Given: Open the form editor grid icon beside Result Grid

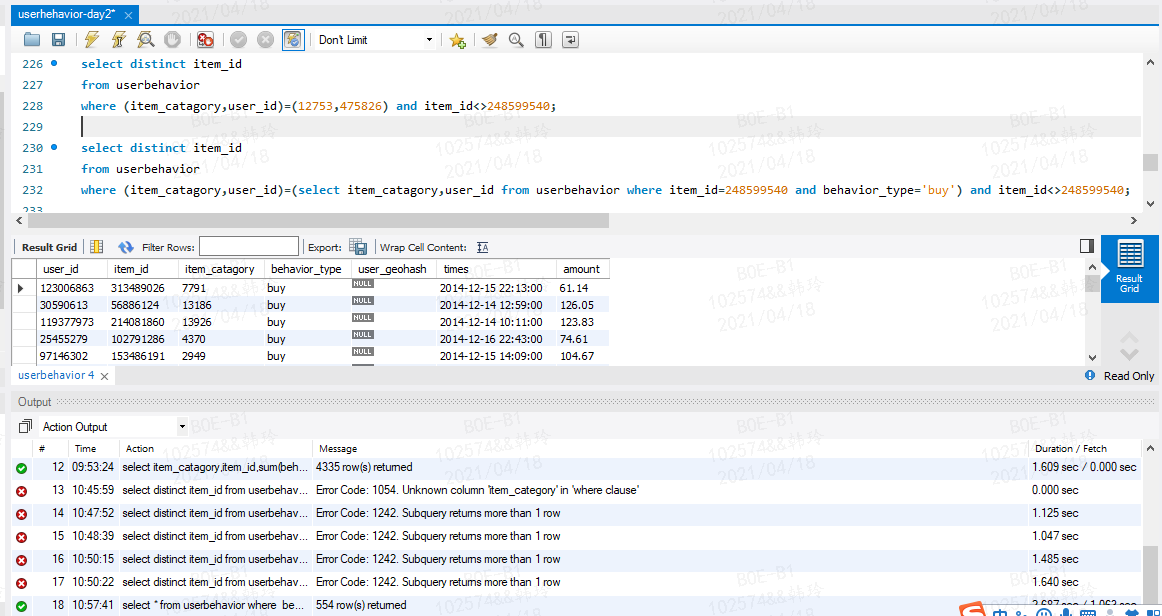Looking at the screenshot, I should (96, 247).
